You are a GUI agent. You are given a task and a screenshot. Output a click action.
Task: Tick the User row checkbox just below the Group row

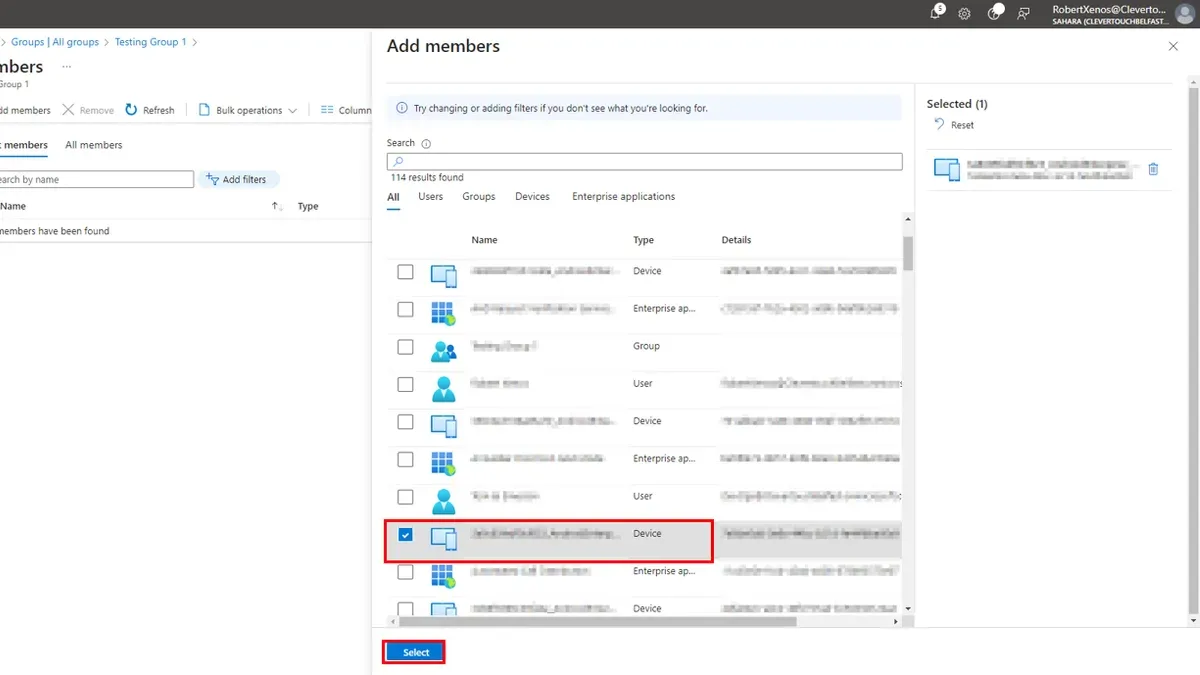405,385
